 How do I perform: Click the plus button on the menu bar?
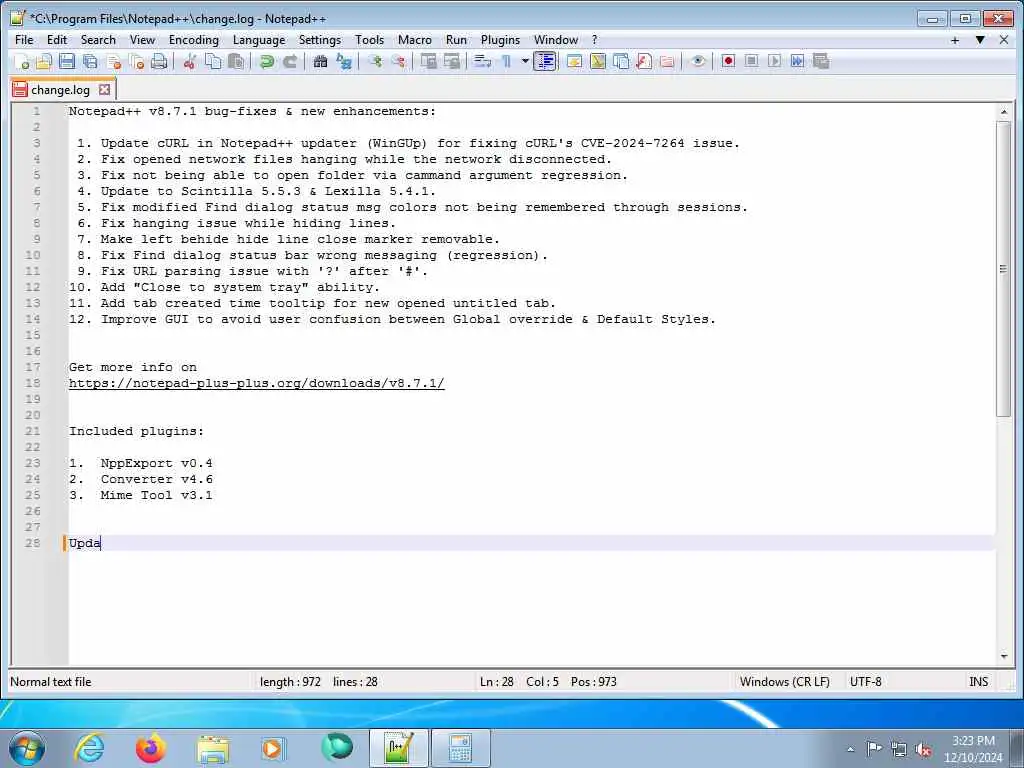tap(955, 40)
